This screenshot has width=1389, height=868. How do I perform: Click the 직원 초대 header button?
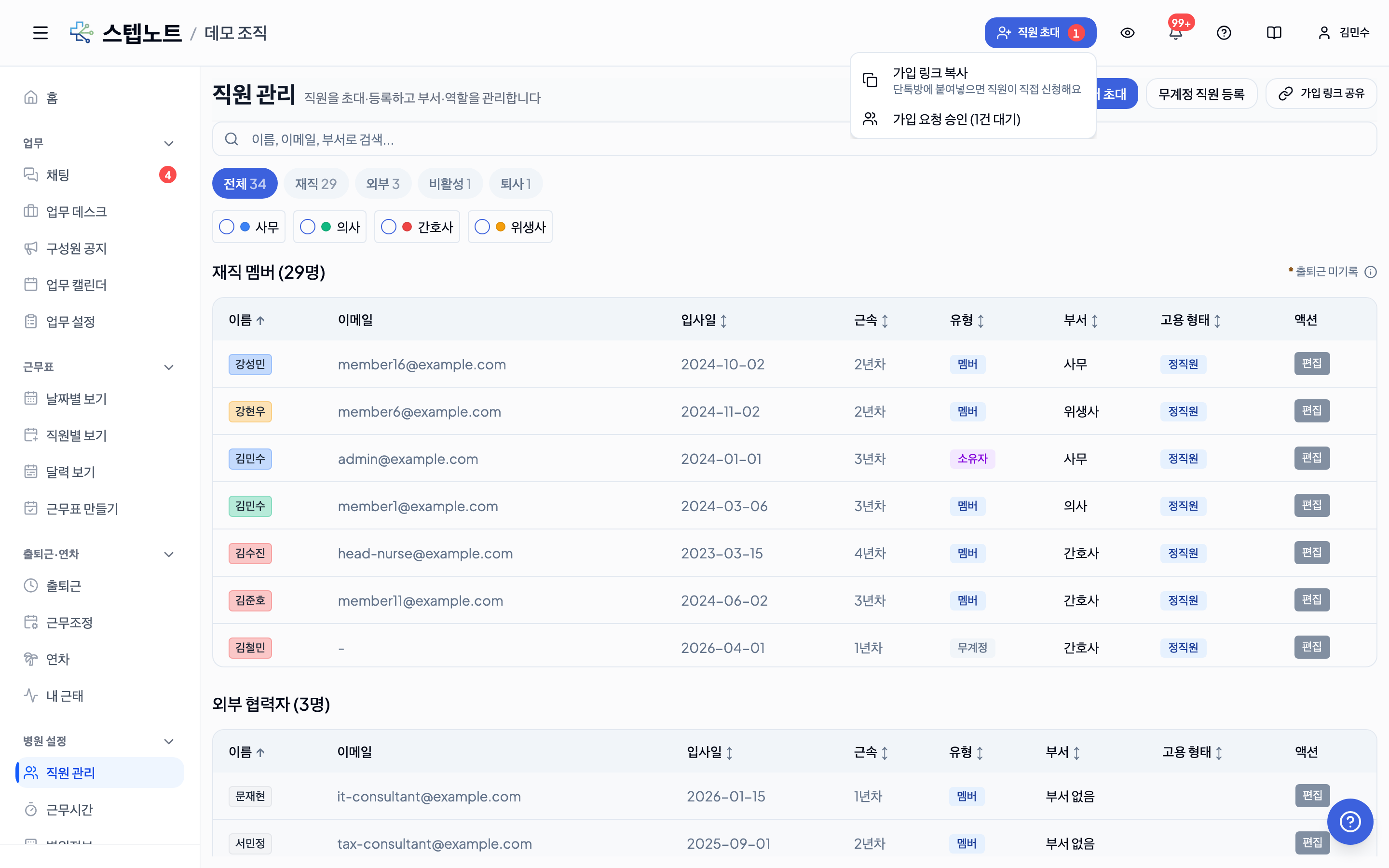coord(1040,33)
